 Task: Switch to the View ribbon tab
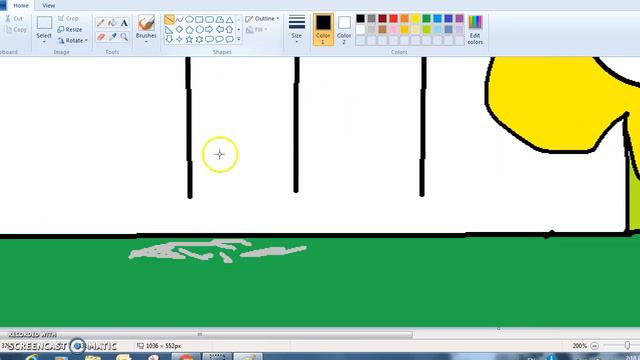pyautogui.click(x=49, y=6)
